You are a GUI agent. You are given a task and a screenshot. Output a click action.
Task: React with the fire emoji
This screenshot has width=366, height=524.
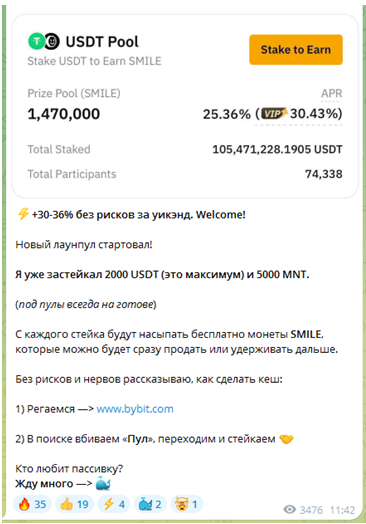(32, 504)
